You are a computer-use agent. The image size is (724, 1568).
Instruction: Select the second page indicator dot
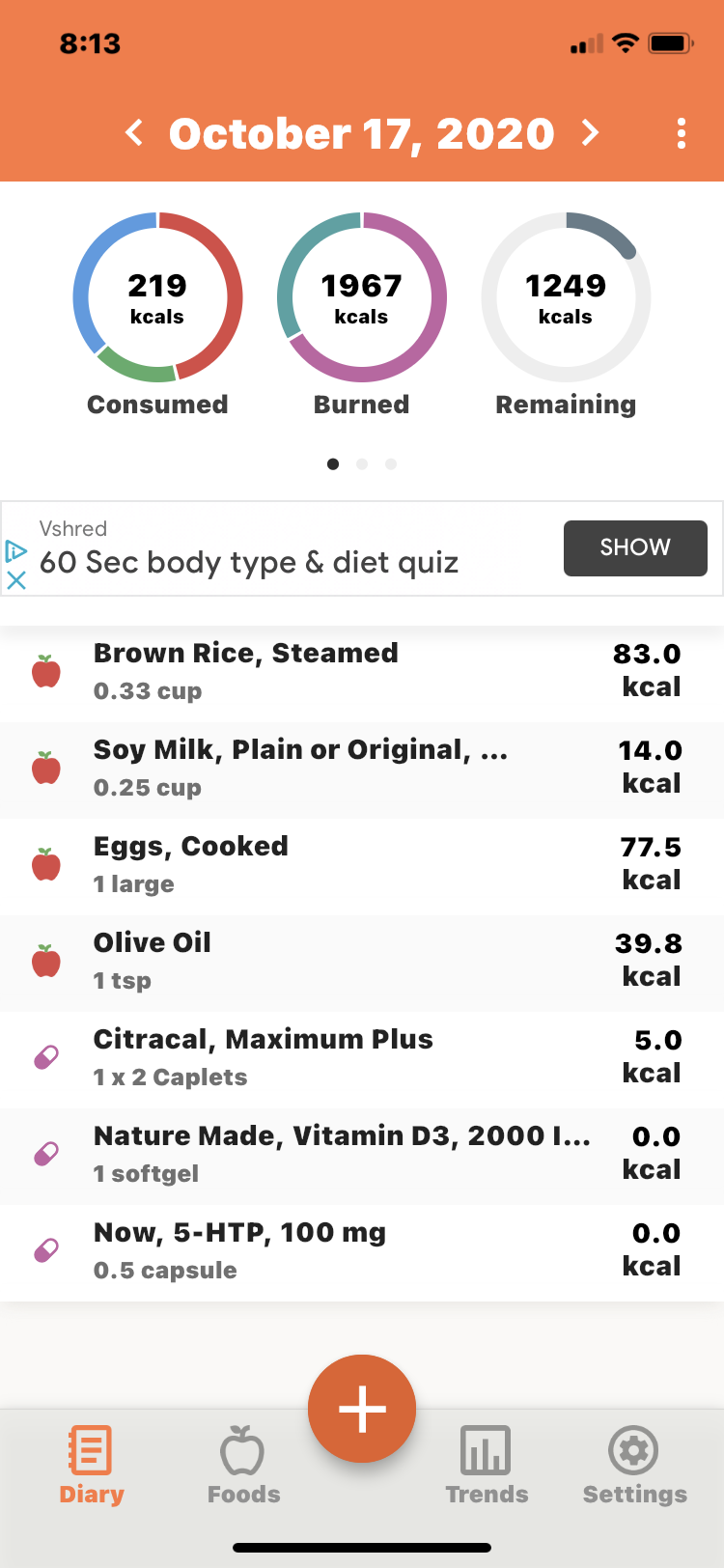(362, 464)
